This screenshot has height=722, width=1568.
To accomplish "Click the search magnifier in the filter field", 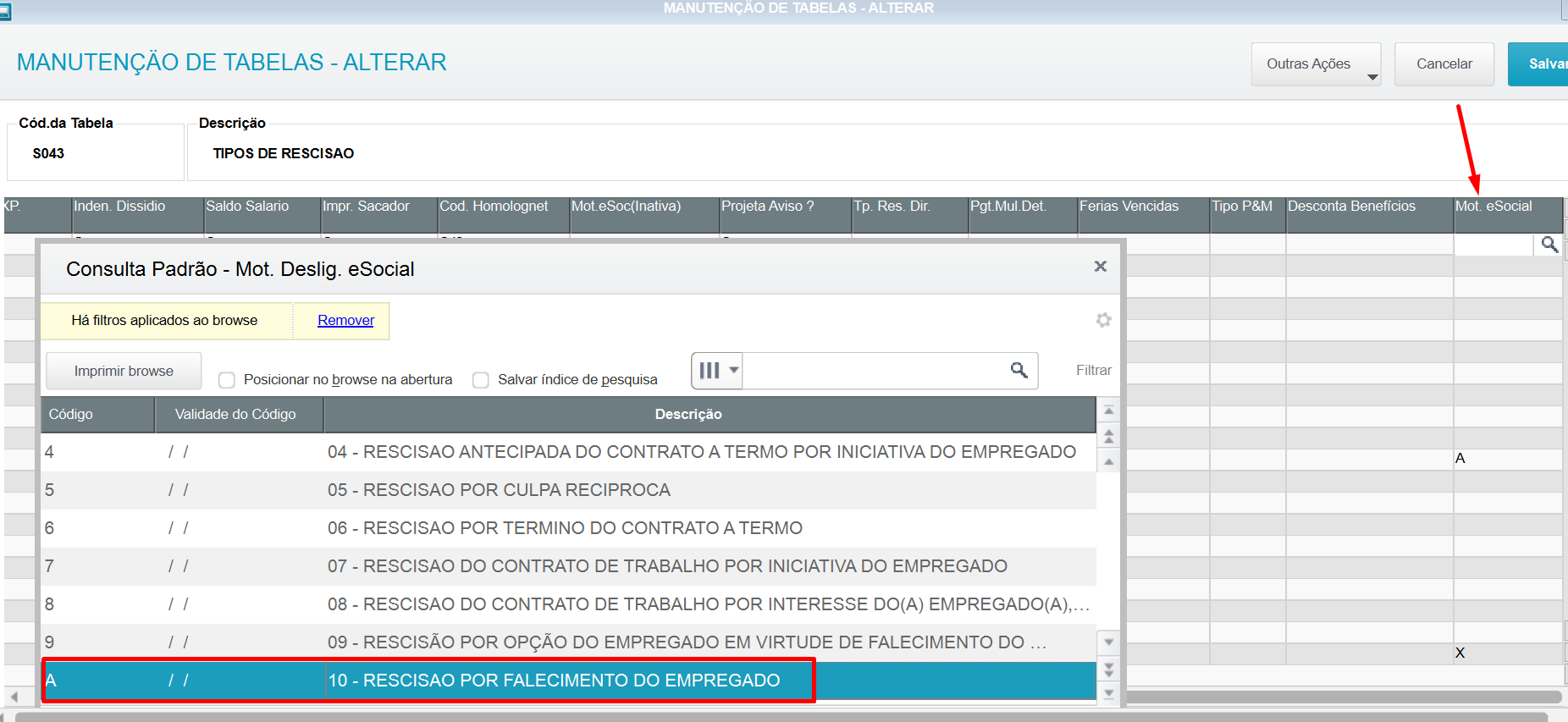I will [x=1019, y=371].
